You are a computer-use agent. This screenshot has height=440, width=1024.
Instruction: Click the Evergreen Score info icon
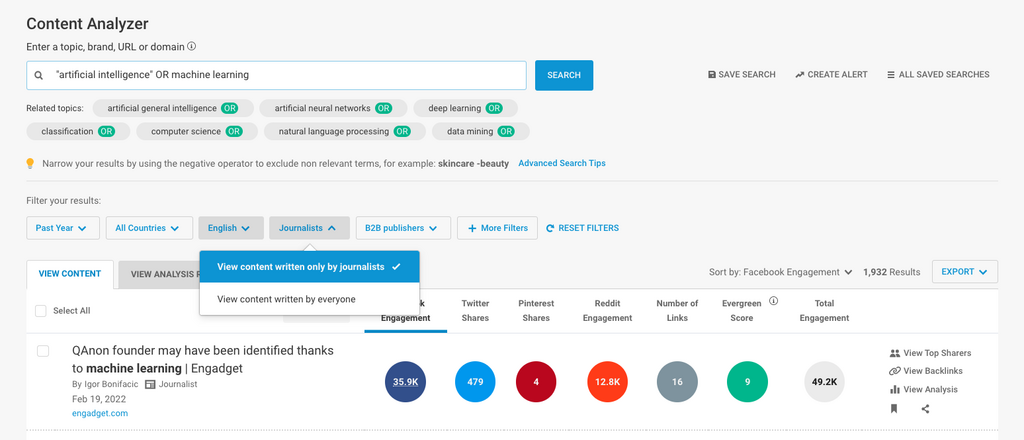pos(774,301)
